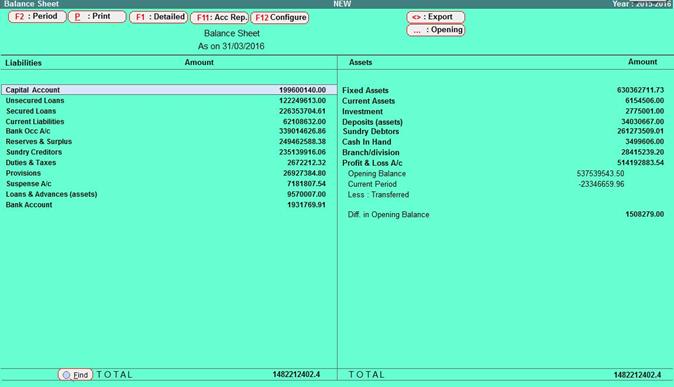Open Reserves & Surplus group
Screen dimensions: 674x387
coord(169,141)
